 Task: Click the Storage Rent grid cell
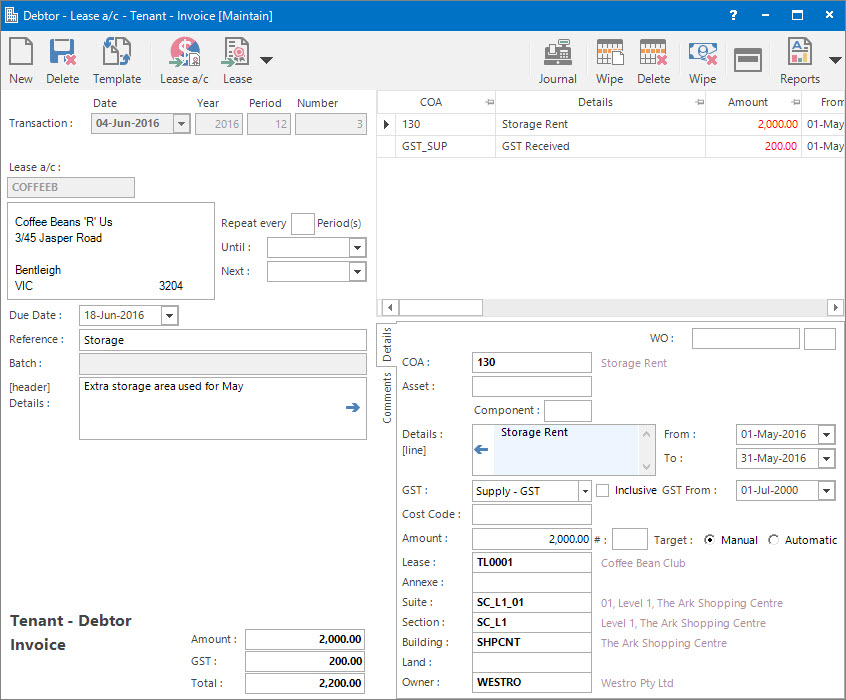click(600, 124)
